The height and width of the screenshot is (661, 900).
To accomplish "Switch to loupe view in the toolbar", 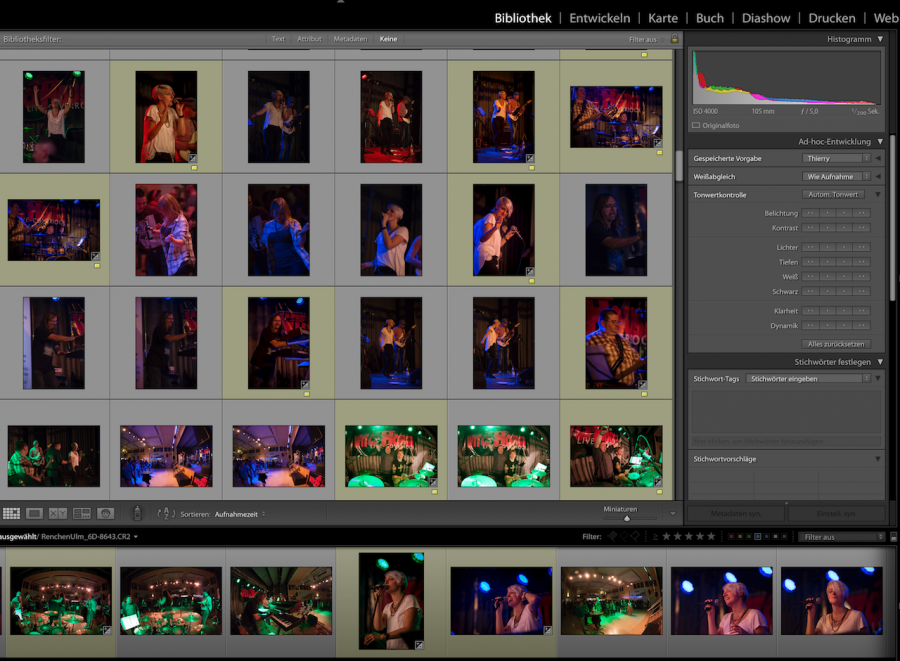I will pos(35,513).
